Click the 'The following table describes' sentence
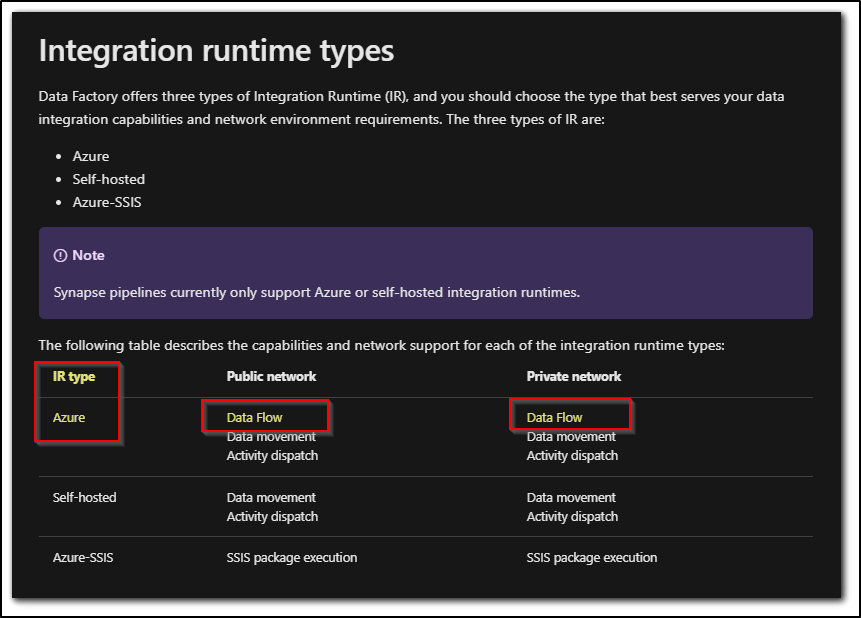The height and width of the screenshot is (618, 861). click(x=382, y=346)
